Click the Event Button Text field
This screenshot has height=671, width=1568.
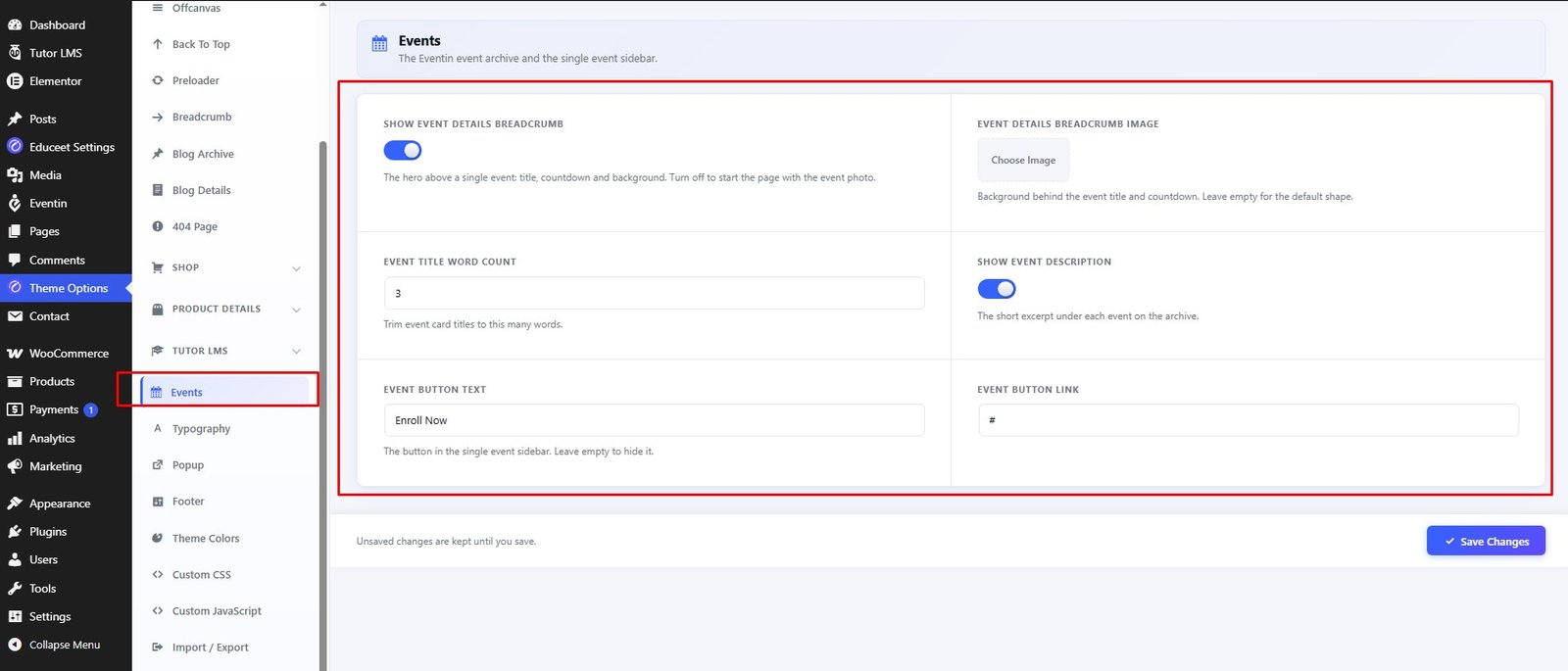[x=654, y=420]
